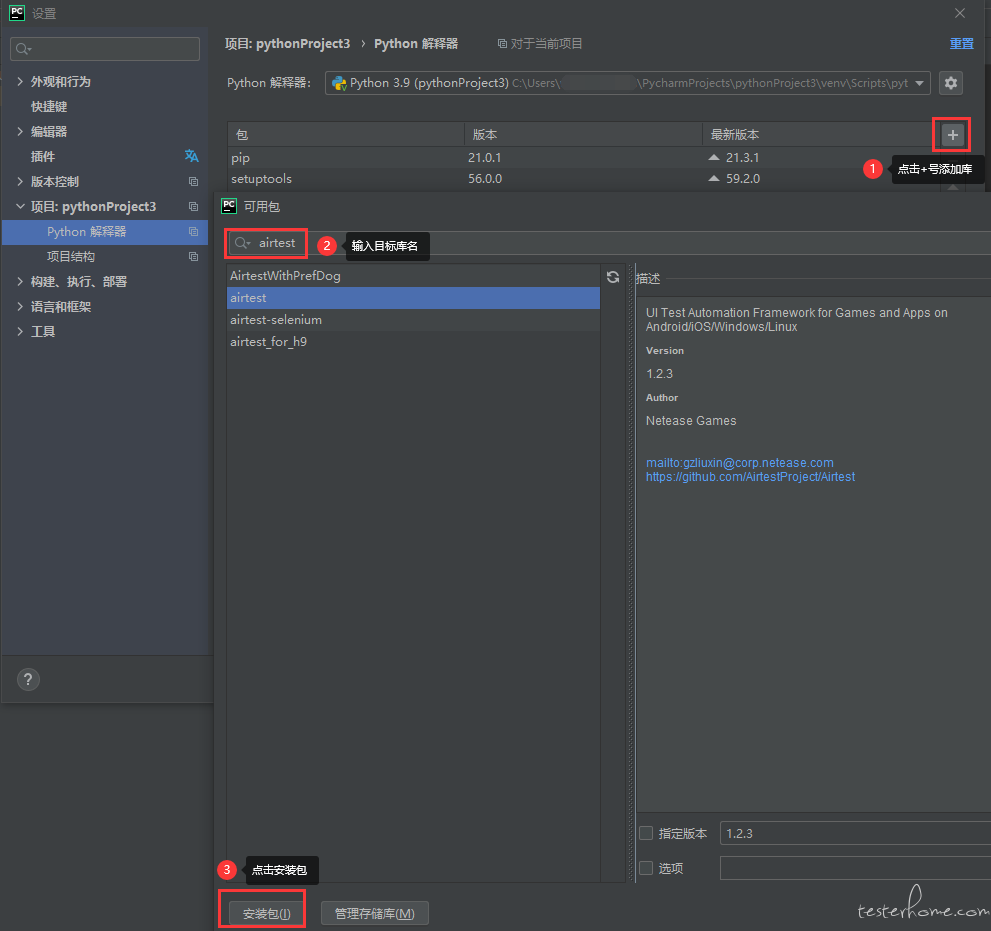991x931 pixels.
Task: Click setuptools version 56.0.0 cell
Action: (485, 179)
